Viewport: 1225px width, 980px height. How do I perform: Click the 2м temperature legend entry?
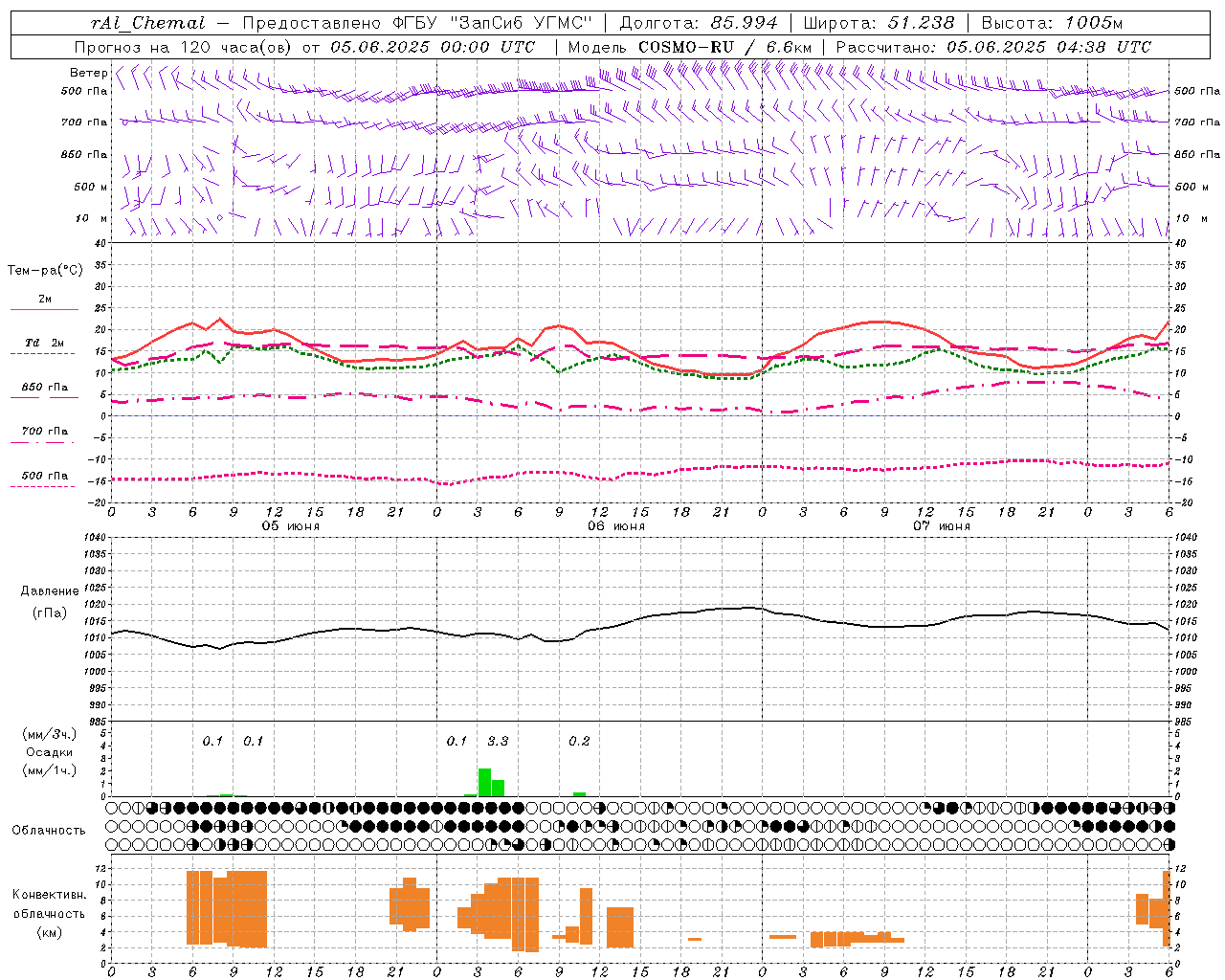(45, 300)
